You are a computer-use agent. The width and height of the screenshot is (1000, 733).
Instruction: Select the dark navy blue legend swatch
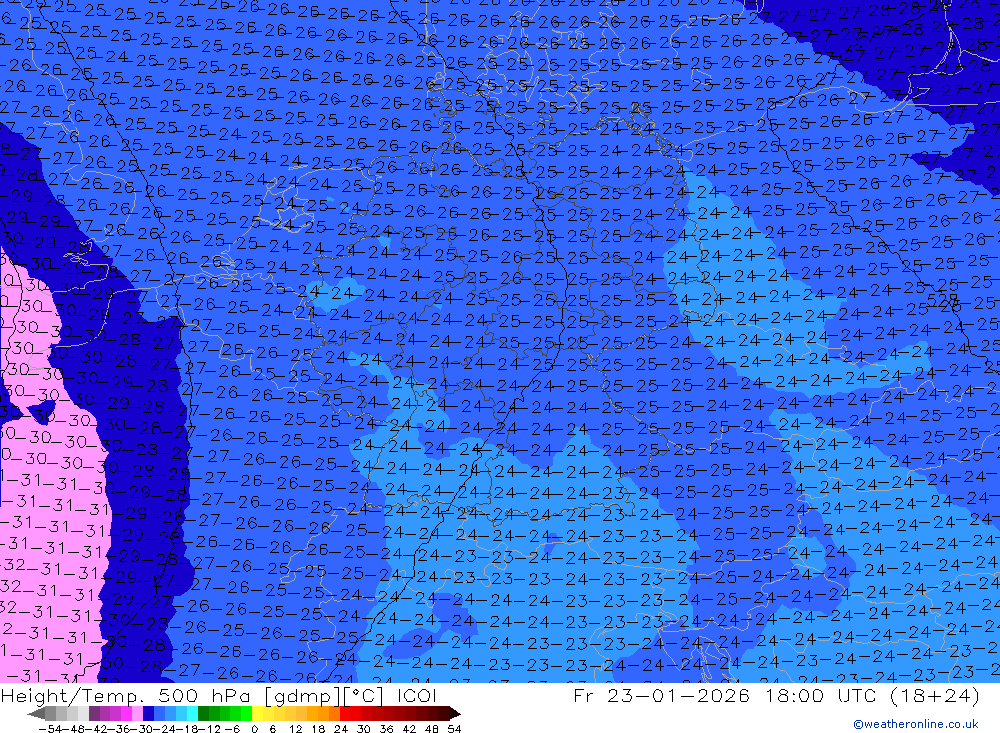pos(148,714)
